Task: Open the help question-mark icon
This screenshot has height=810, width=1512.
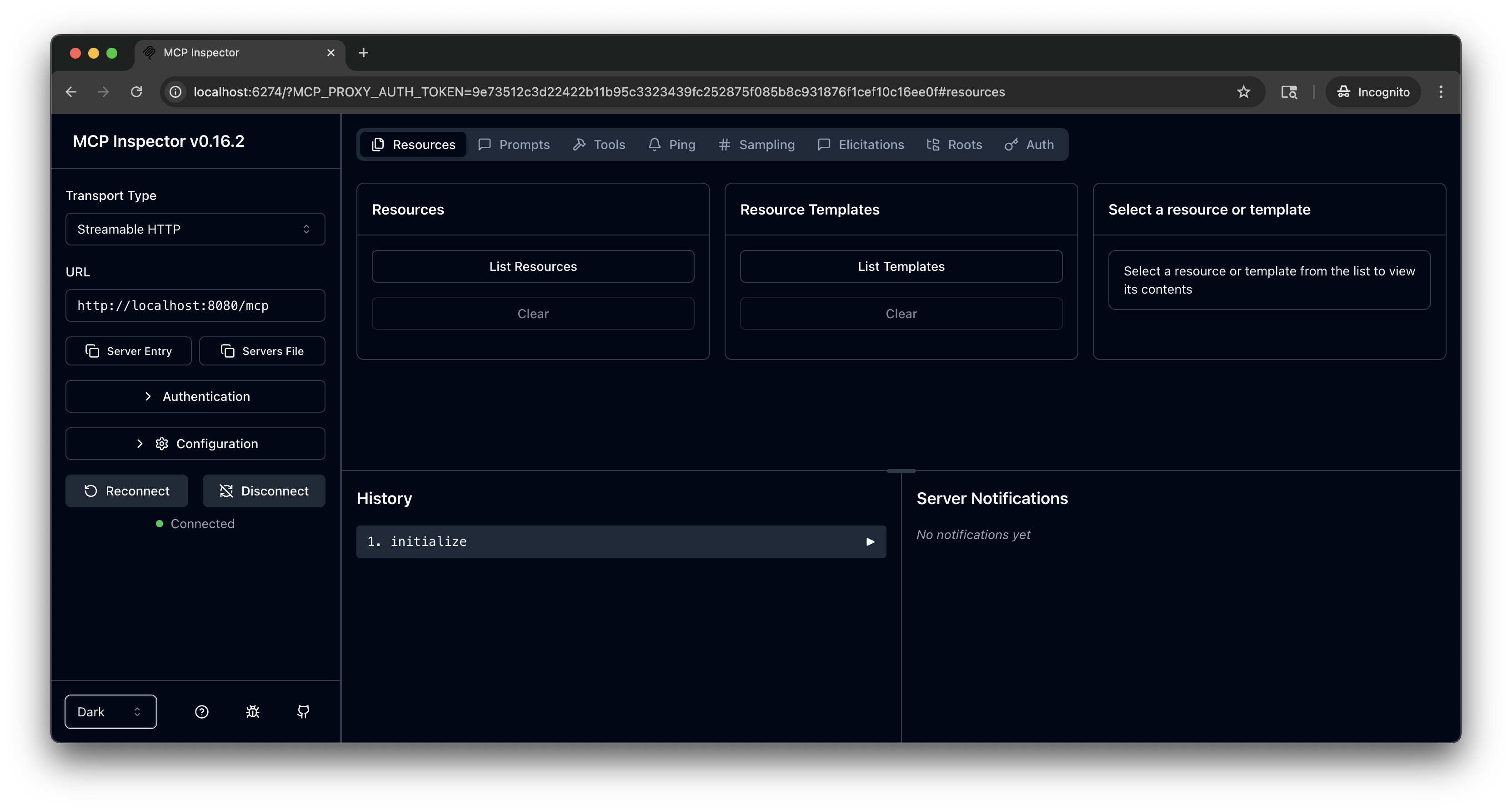Action: click(x=201, y=711)
